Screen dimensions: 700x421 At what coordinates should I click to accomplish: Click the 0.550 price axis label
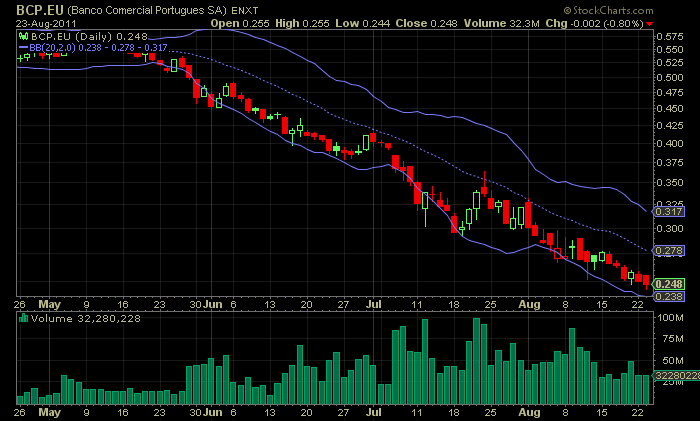click(x=670, y=50)
